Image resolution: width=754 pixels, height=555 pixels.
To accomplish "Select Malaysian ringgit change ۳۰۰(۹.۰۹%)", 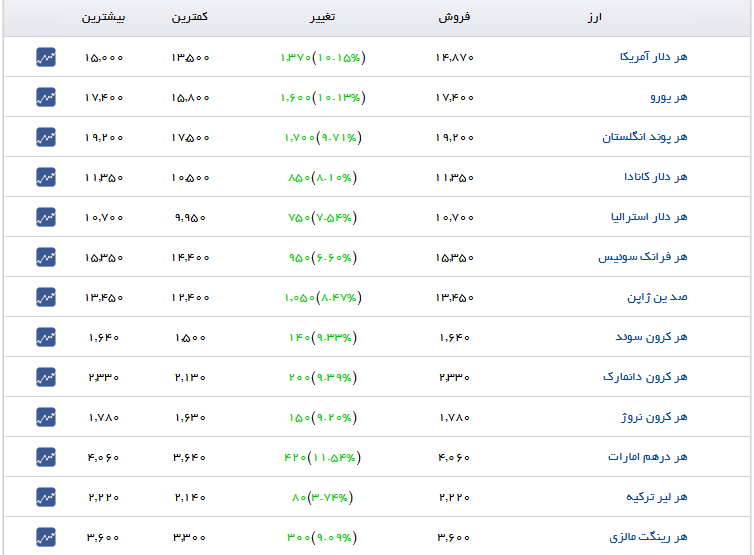I will [322, 537].
